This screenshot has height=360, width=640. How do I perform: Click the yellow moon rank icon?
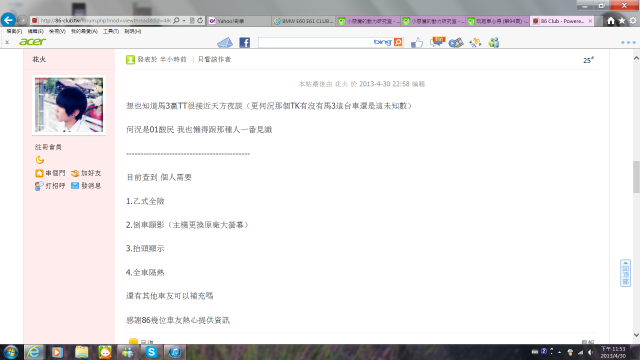click(40, 160)
